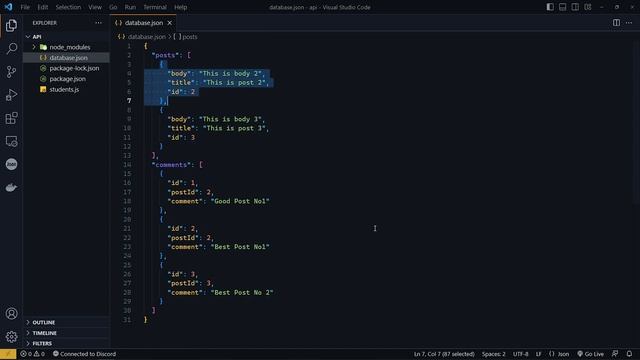640x360 pixels.
Task: Open the Terminal menu
Action: point(155,7)
